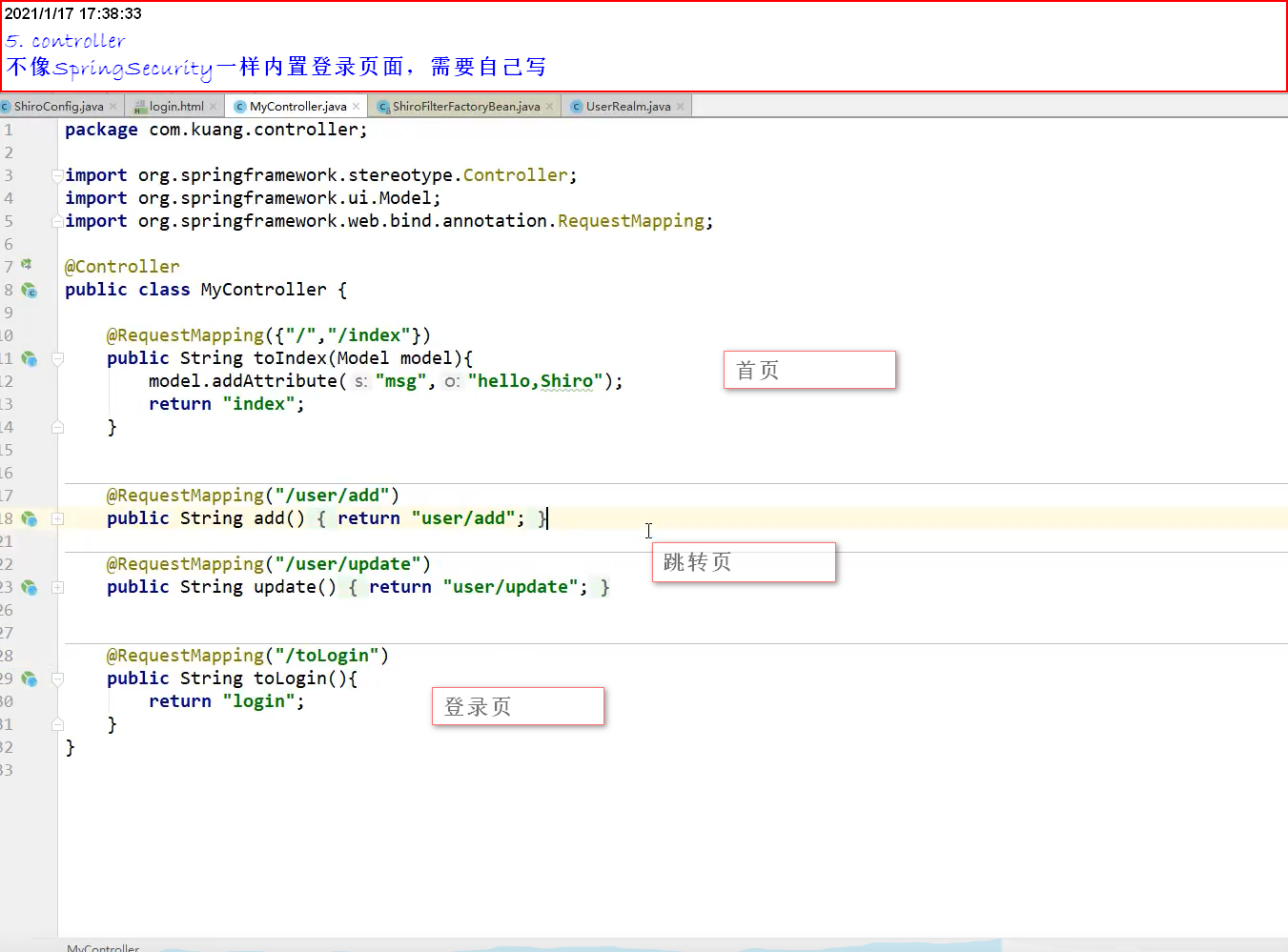This screenshot has width=1288, height=952.
Task: Expand the folded update() method
Action: click(57, 588)
